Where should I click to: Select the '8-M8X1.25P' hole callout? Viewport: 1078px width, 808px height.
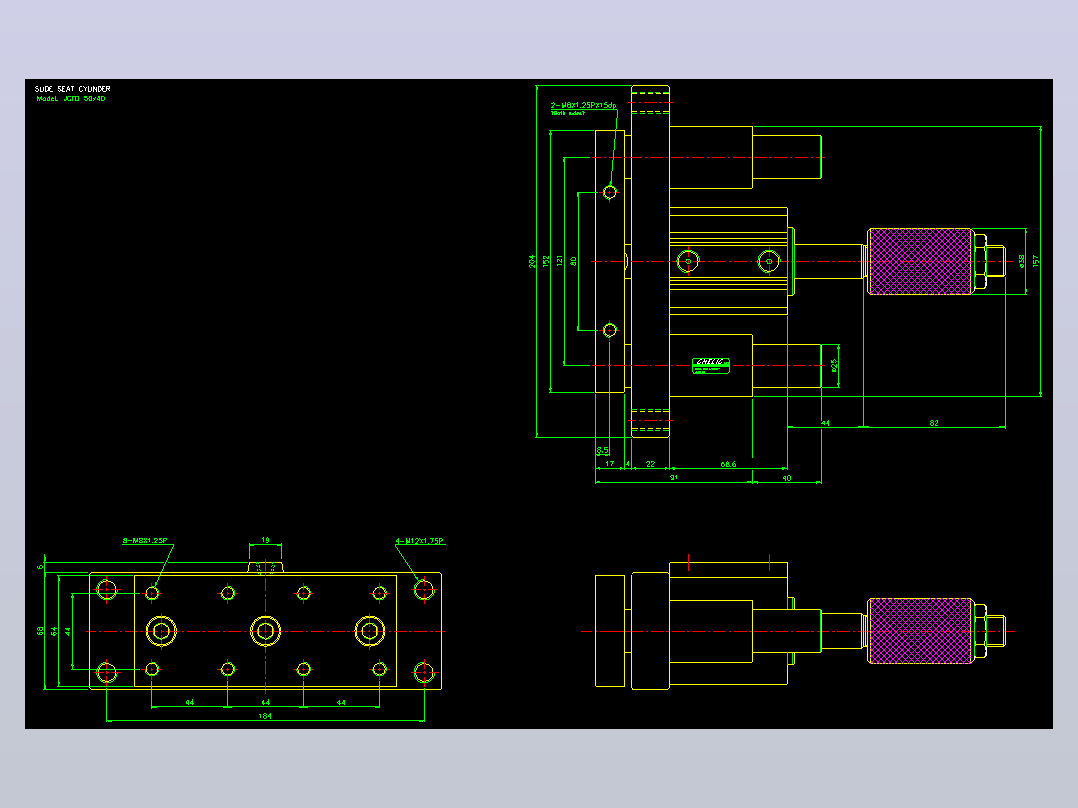click(x=145, y=541)
